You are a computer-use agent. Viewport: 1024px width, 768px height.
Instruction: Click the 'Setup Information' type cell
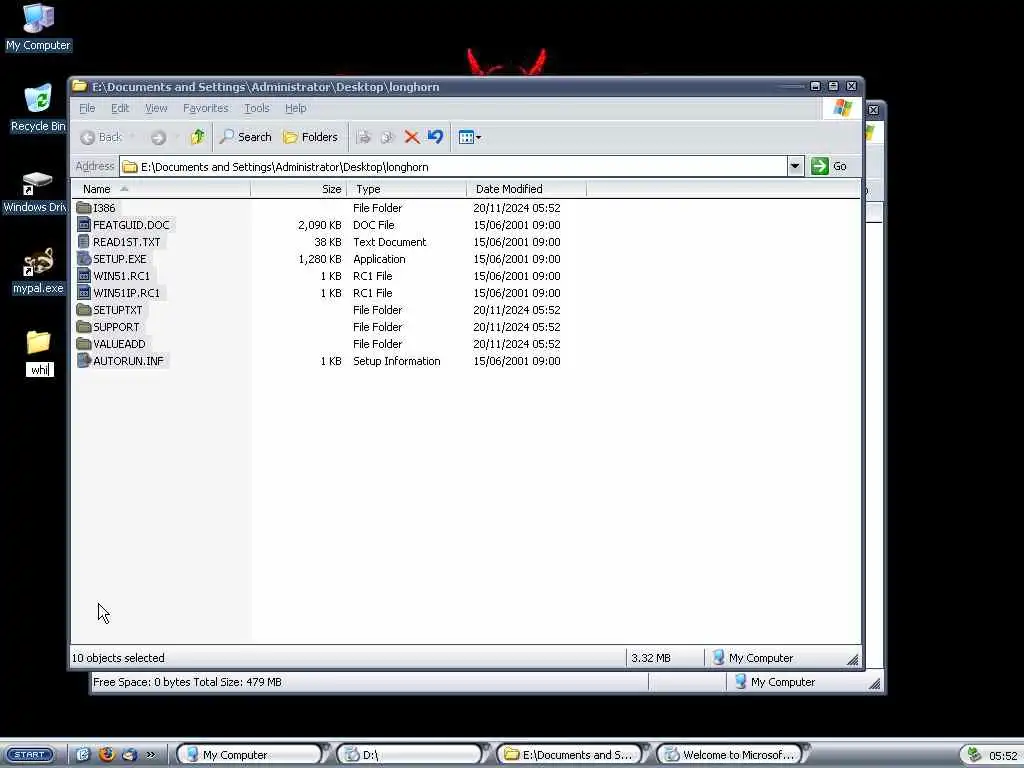tap(396, 360)
